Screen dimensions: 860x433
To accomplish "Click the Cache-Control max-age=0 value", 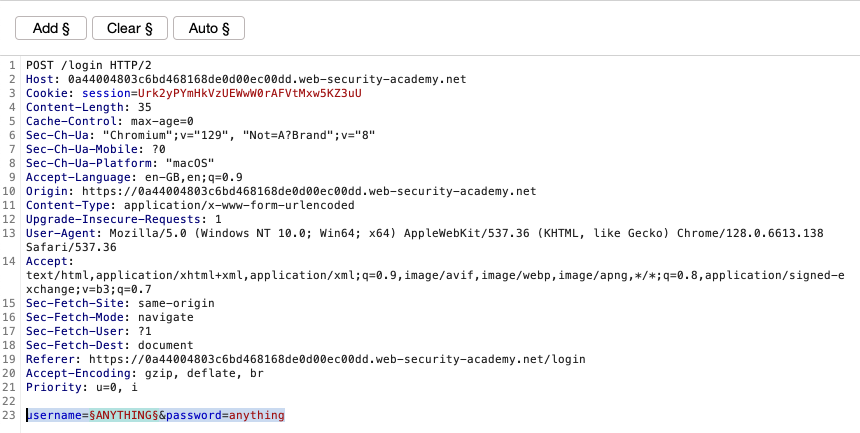I will 162,121.
